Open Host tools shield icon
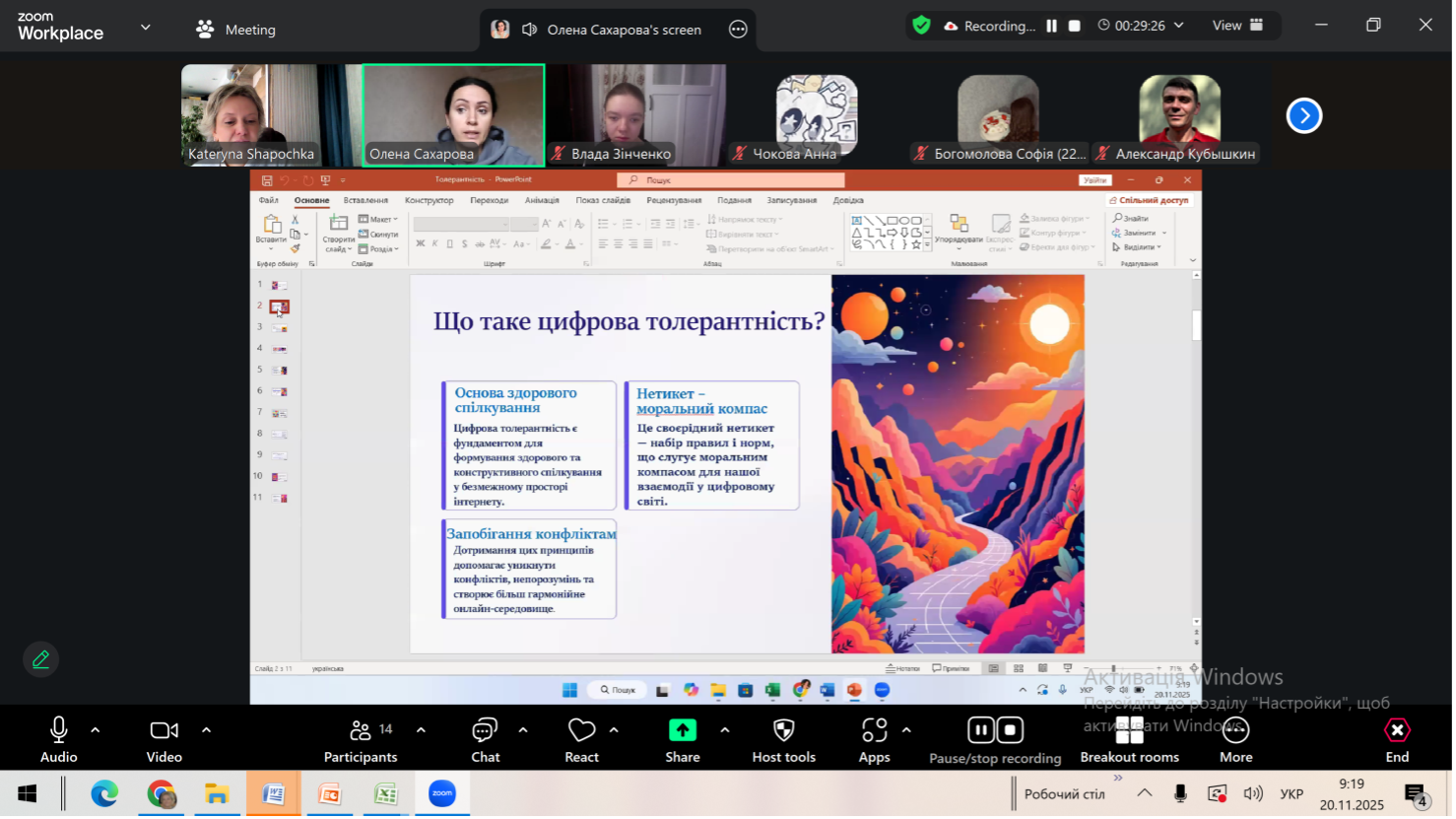 pyautogui.click(x=783, y=739)
